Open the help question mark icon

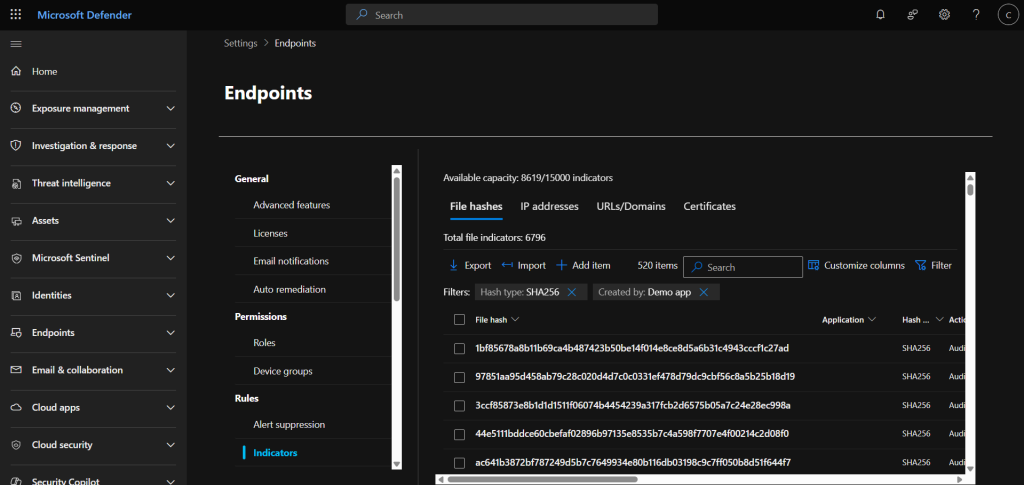(x=976, y=14)
